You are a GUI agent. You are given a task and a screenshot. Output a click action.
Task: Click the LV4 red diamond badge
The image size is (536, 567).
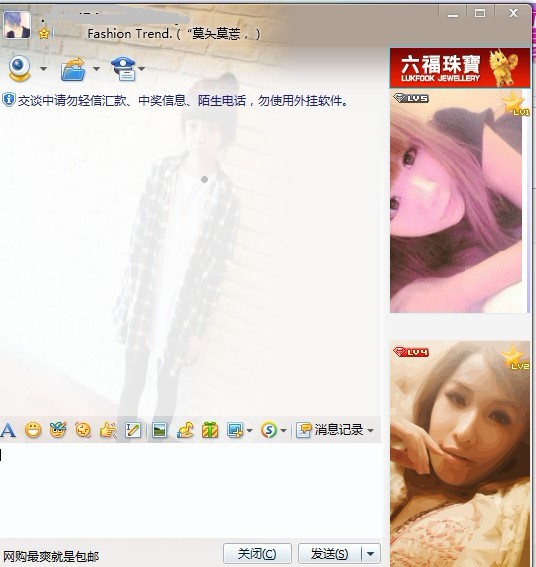(411, 352)
